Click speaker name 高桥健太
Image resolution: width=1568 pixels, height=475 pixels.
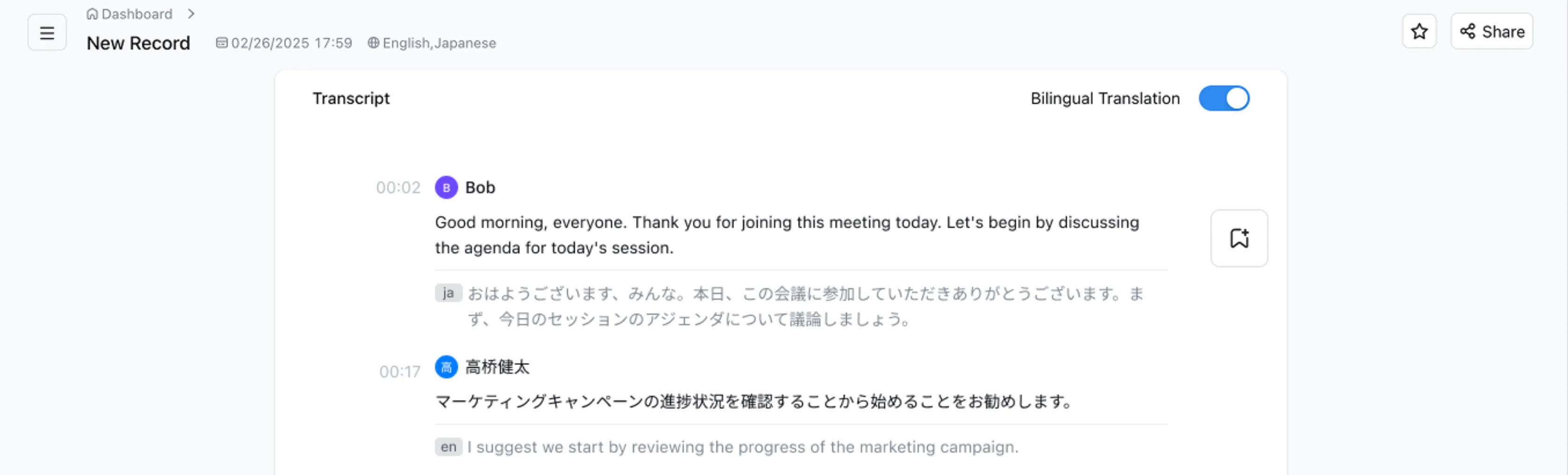497,367
